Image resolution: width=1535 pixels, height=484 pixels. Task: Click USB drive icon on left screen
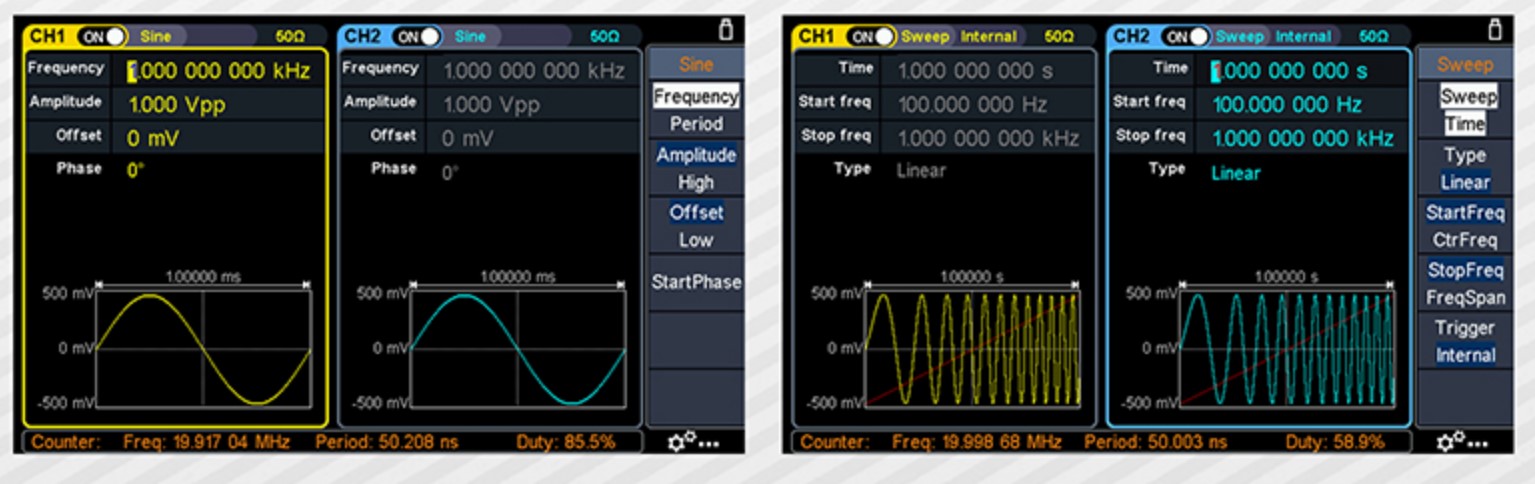pos(726,30)
